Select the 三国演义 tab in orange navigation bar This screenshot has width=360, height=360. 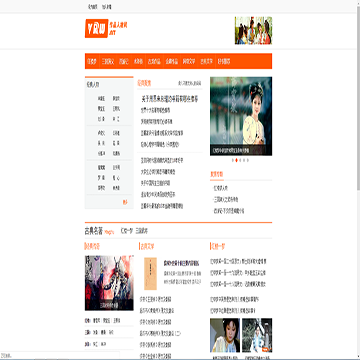tap(108, 61)
